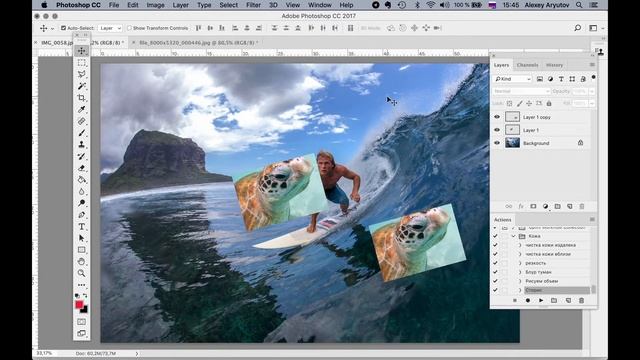Add a layer mask icon

[533, 207]
